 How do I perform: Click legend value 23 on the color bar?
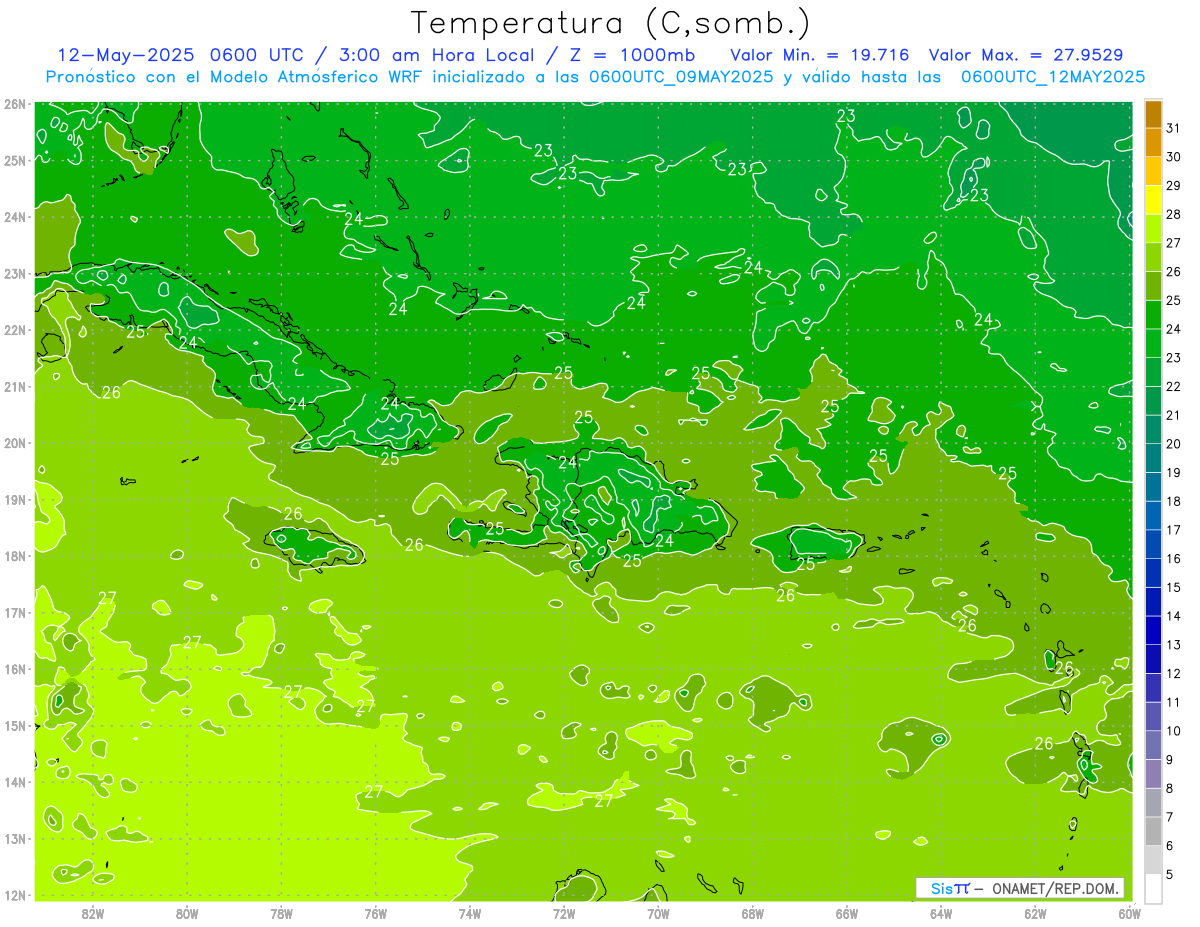tap(1174, 358)
